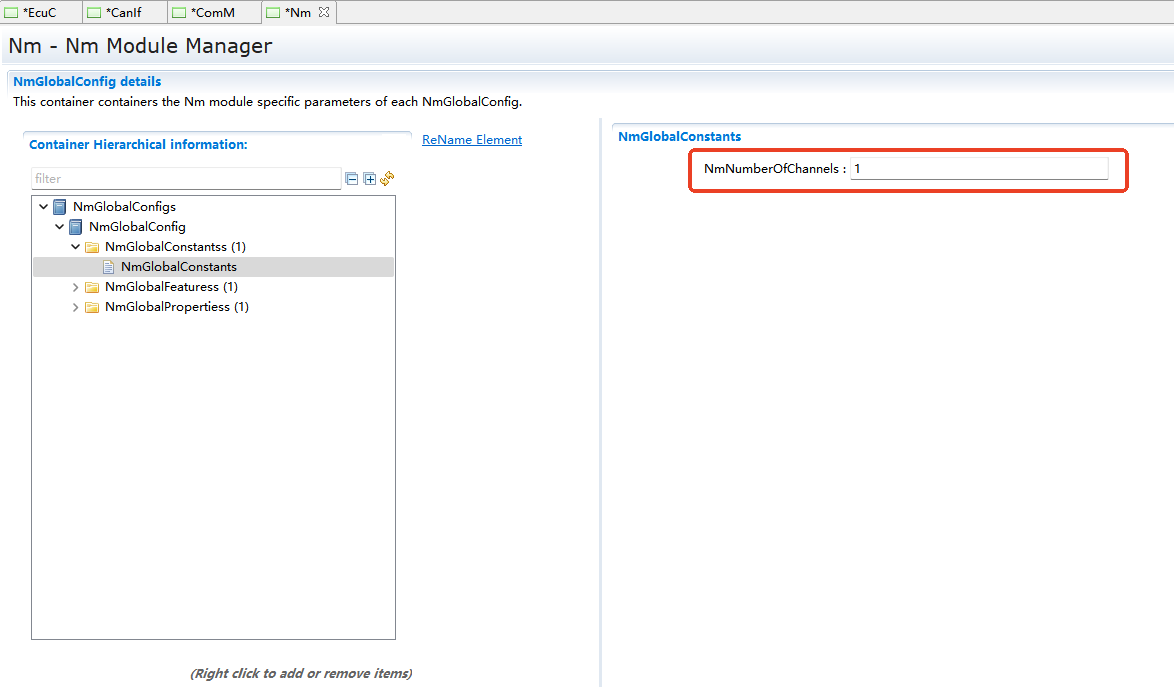Collapse the root NmGlobalConfigs node
Screen dimensions: 1174x688
43,207
